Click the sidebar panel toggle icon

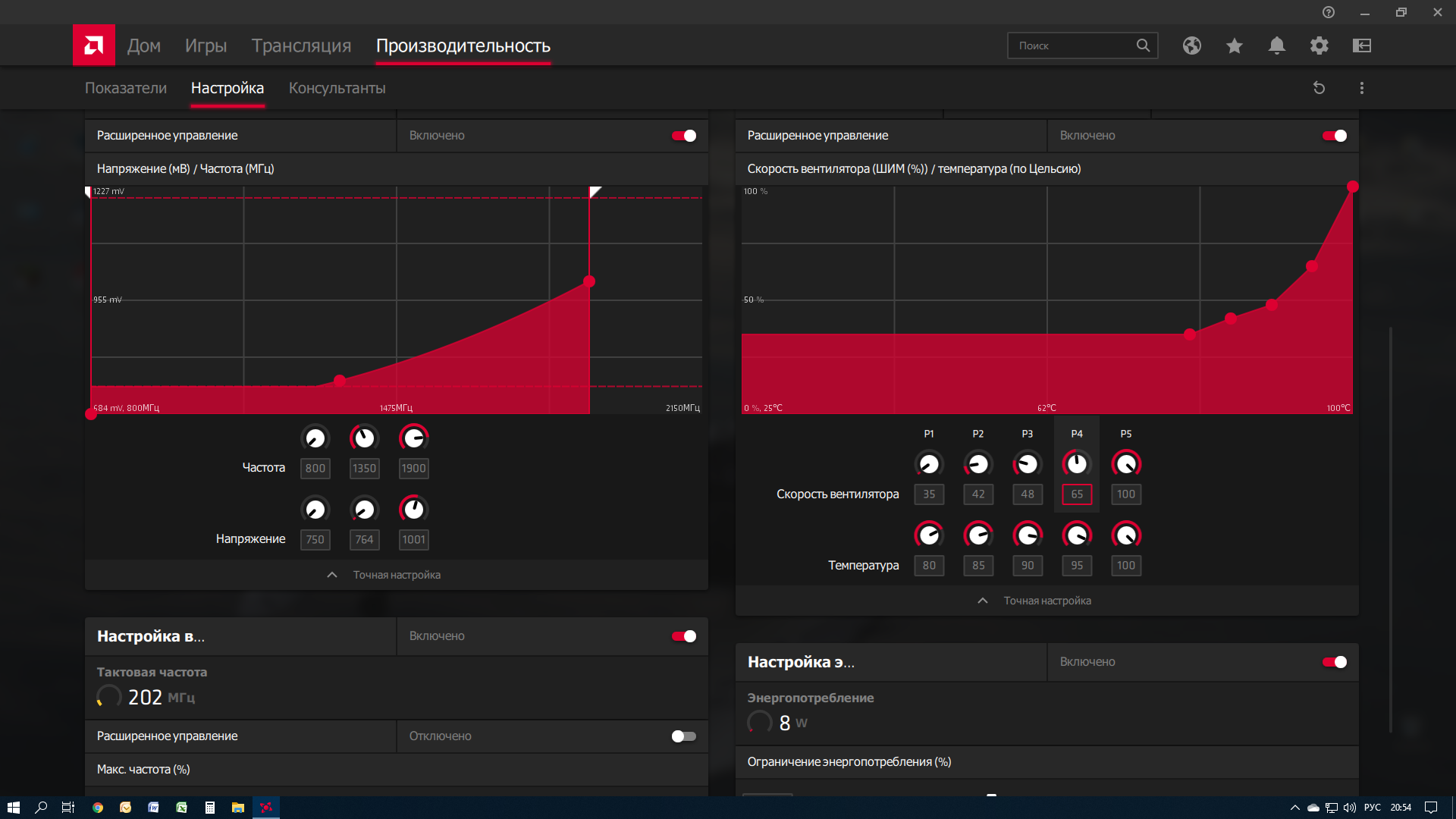[1361, 45]
